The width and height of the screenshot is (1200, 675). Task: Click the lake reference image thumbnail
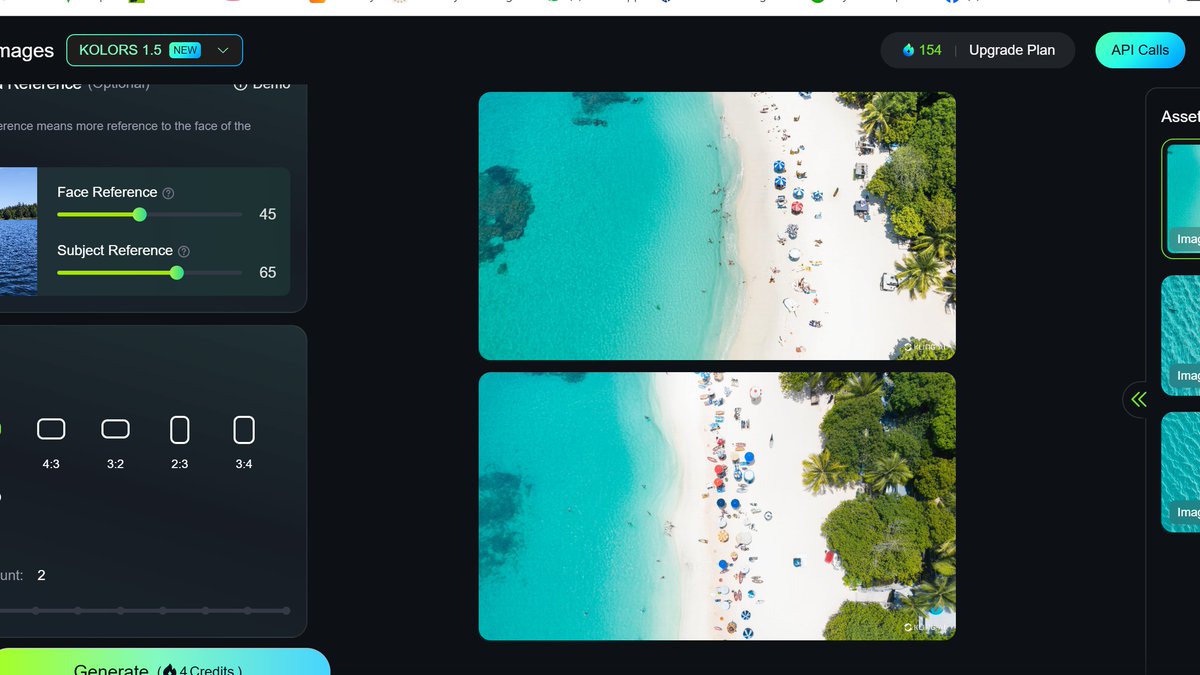(18, 231)
